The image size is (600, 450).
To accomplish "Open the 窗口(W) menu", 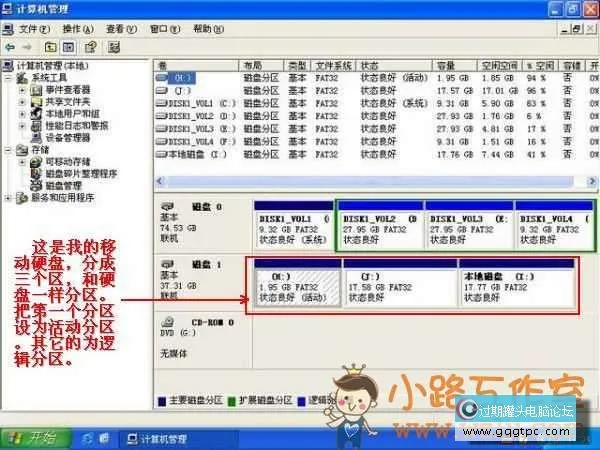I will coord(165,29).
